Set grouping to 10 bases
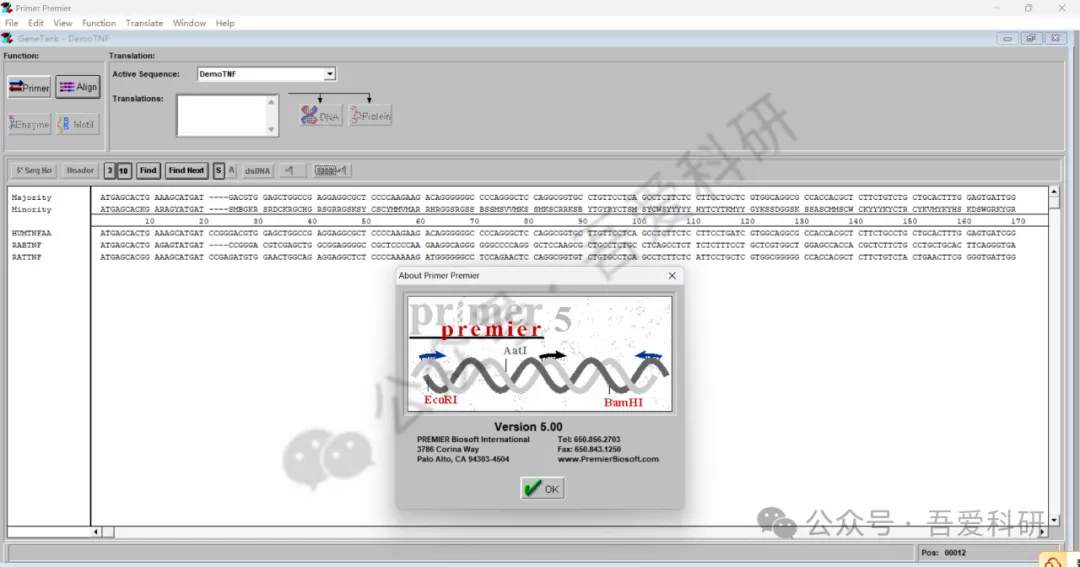The height and width of the screenshot is (567, 1080). pyautogui.click(x=123, y=170)
